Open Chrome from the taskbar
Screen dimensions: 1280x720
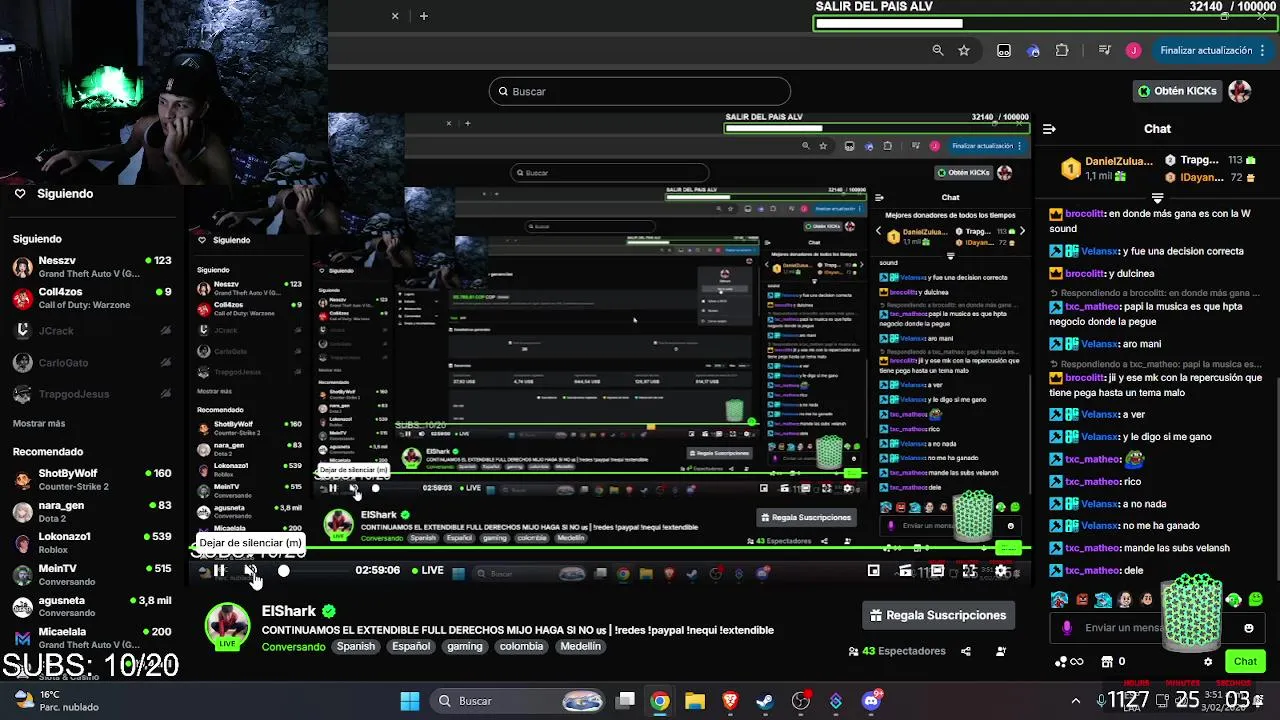click(660, 701)
